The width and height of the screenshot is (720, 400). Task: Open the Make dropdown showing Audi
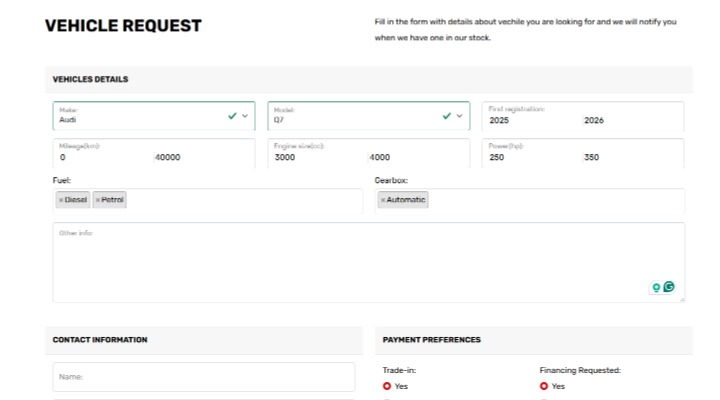coord(154,116)
